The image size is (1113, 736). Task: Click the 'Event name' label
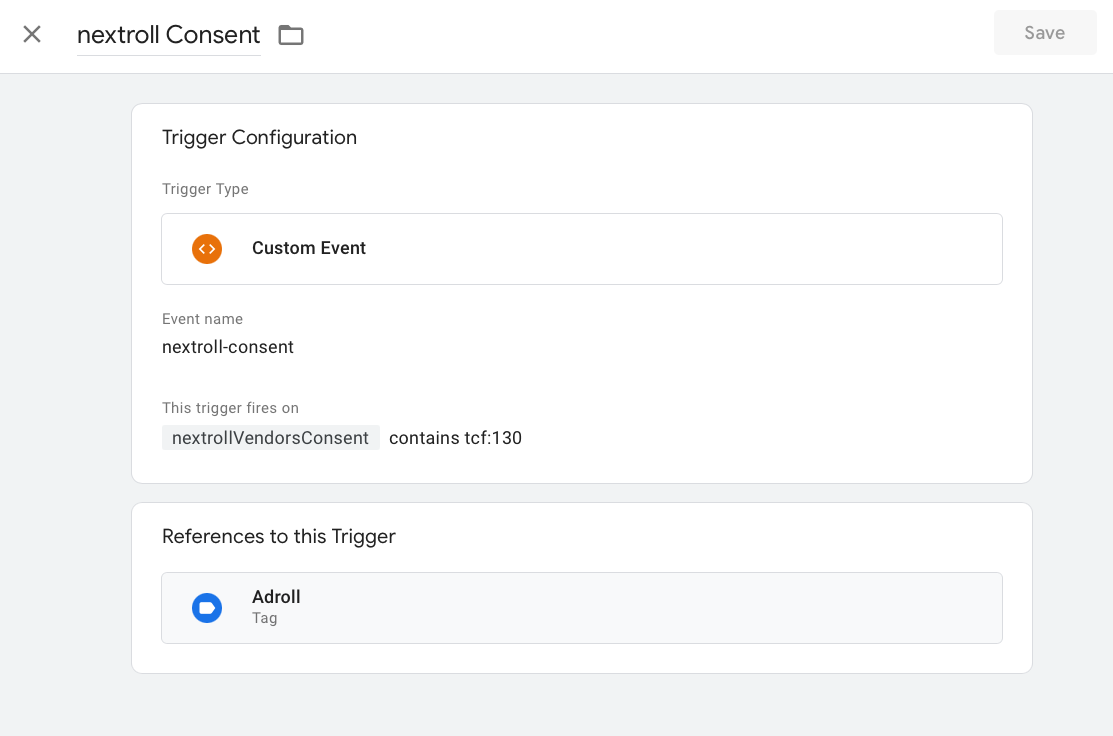point(202,319)
